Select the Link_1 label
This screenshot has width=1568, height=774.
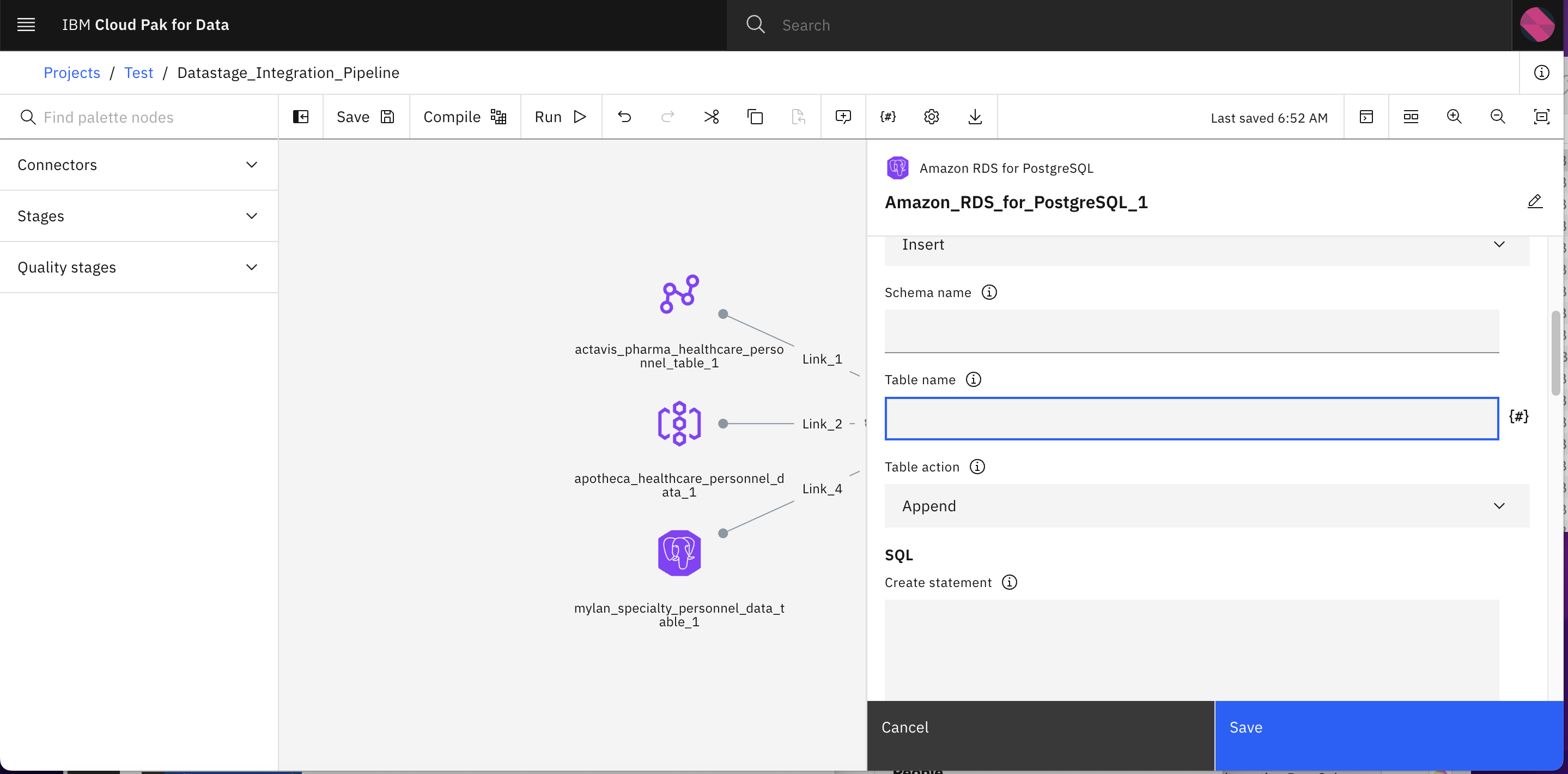pos(822,359)
